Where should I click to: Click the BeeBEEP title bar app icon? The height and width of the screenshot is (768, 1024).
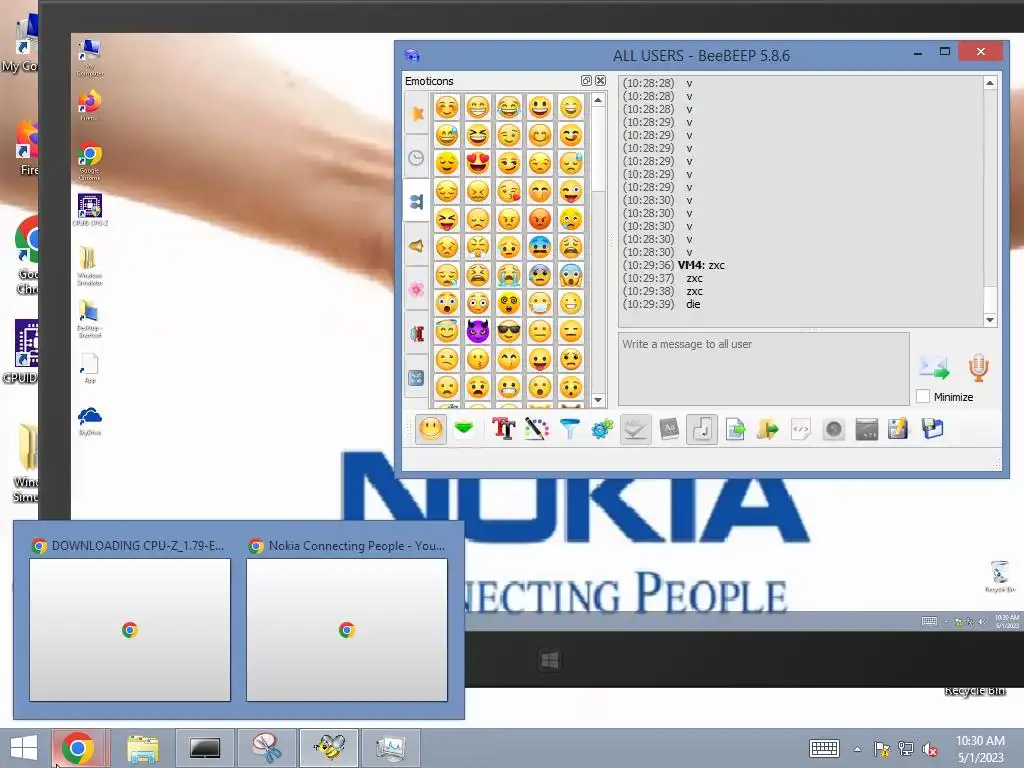pos(412,55)
